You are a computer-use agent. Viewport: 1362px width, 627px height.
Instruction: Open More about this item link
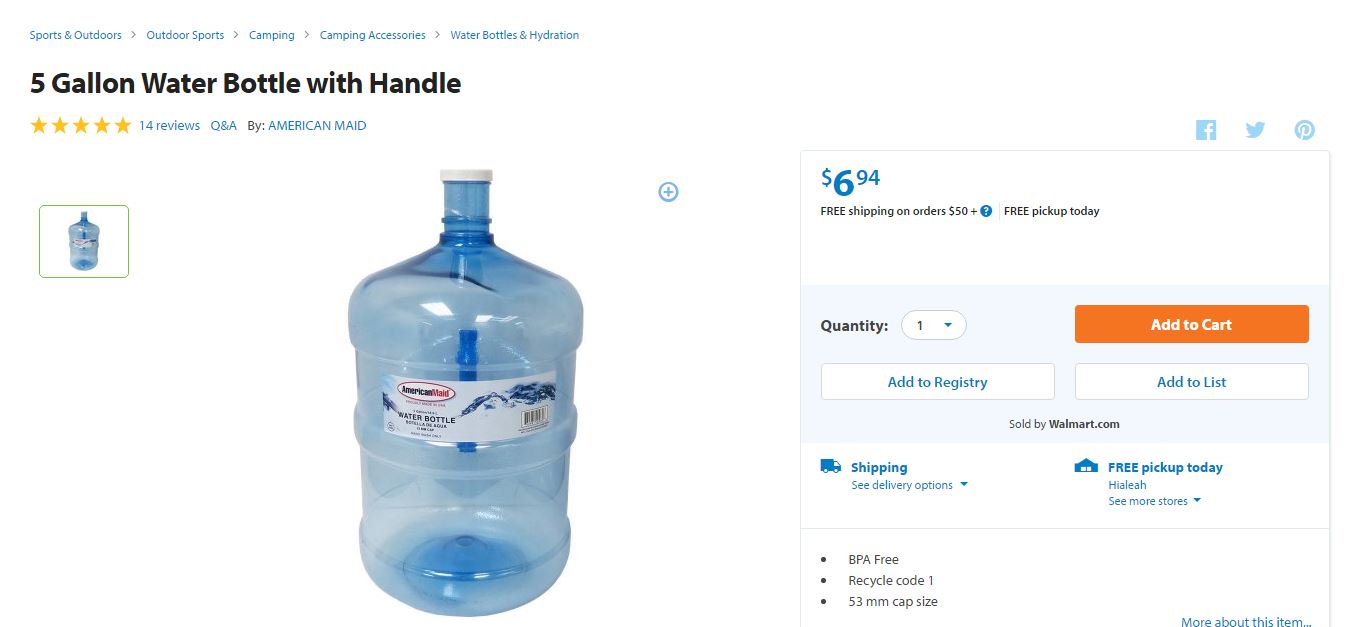coord(1246,621)
